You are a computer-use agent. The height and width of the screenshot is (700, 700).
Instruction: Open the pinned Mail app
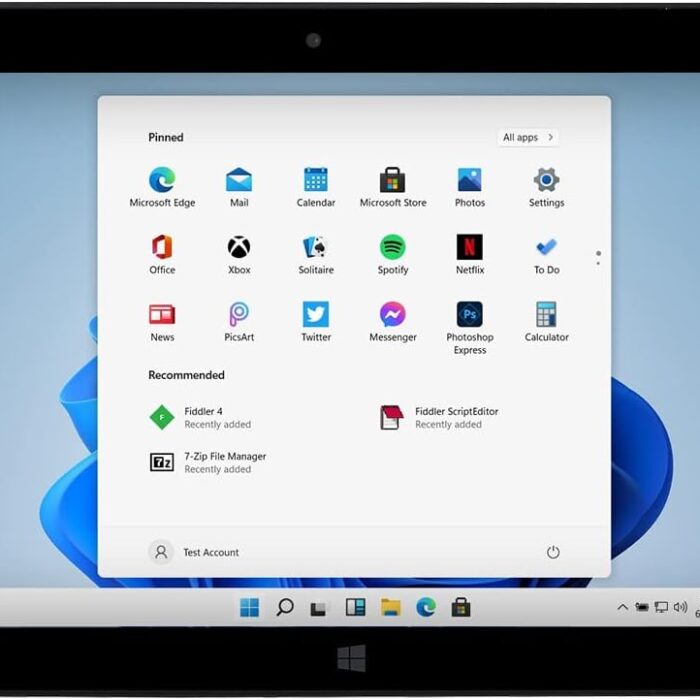pyautogui.click(x=239, y=187)
